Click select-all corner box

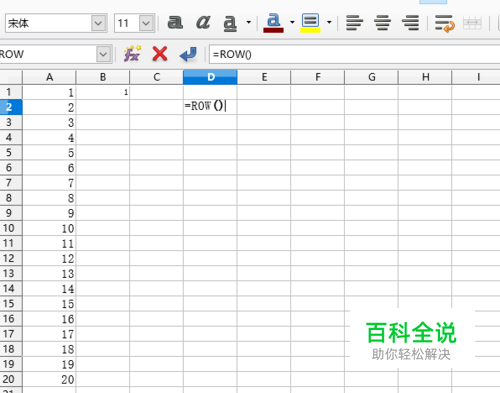11,77
